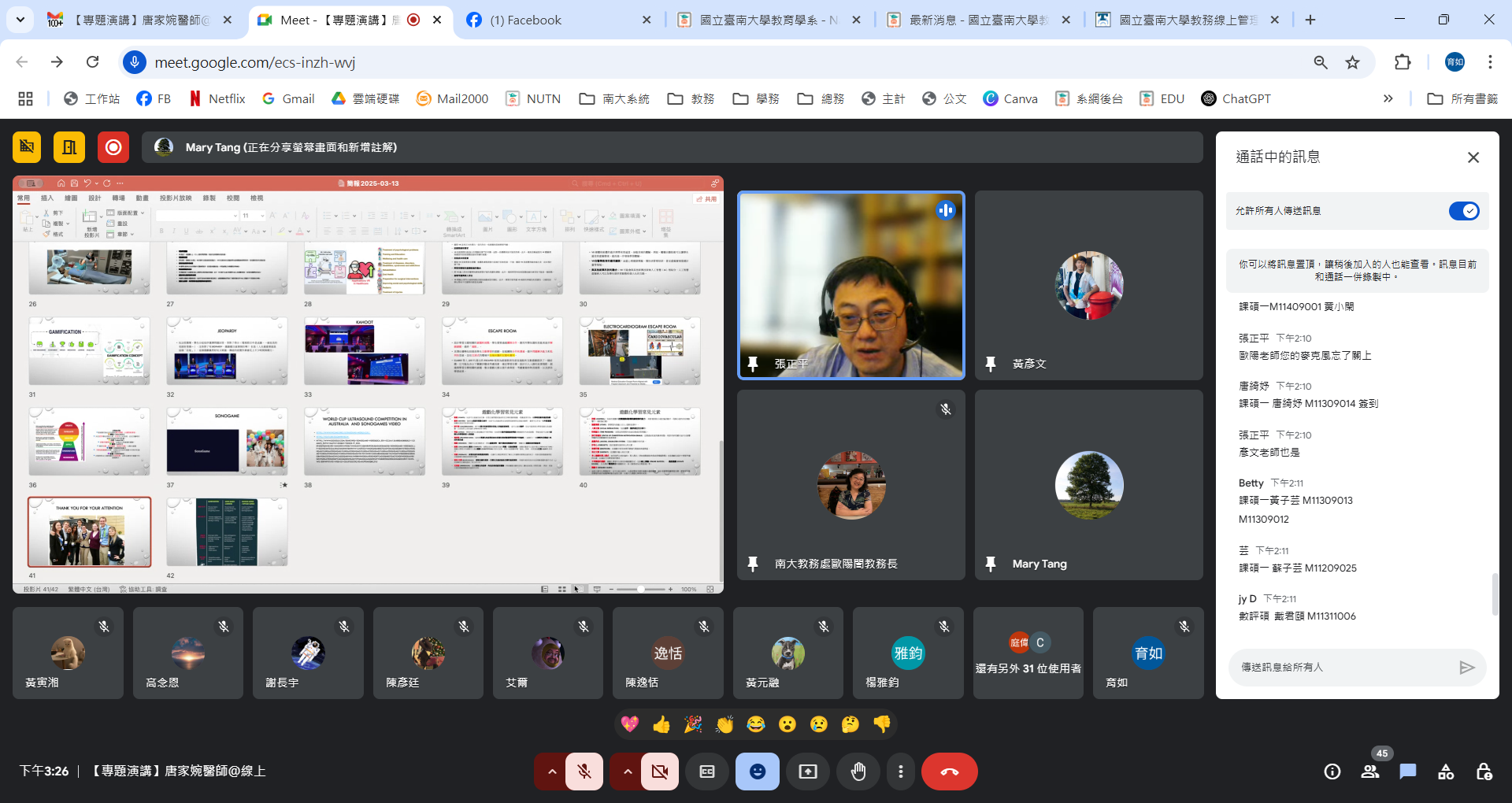1512x803 pixels.
Task: Click the present screen icon
Action: 808,772
